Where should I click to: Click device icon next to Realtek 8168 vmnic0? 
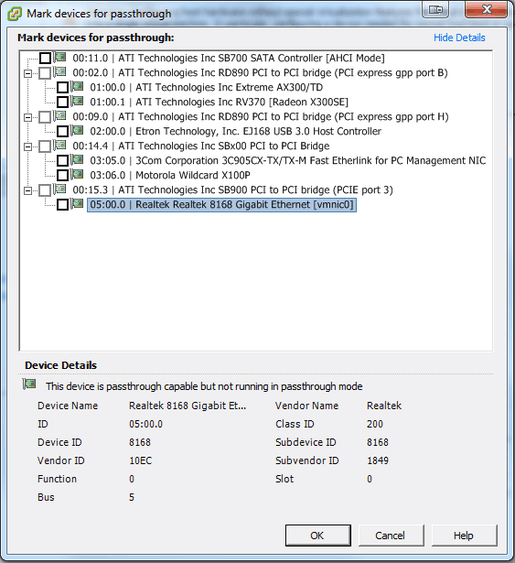pyautogui.click(x=77, y=203)
